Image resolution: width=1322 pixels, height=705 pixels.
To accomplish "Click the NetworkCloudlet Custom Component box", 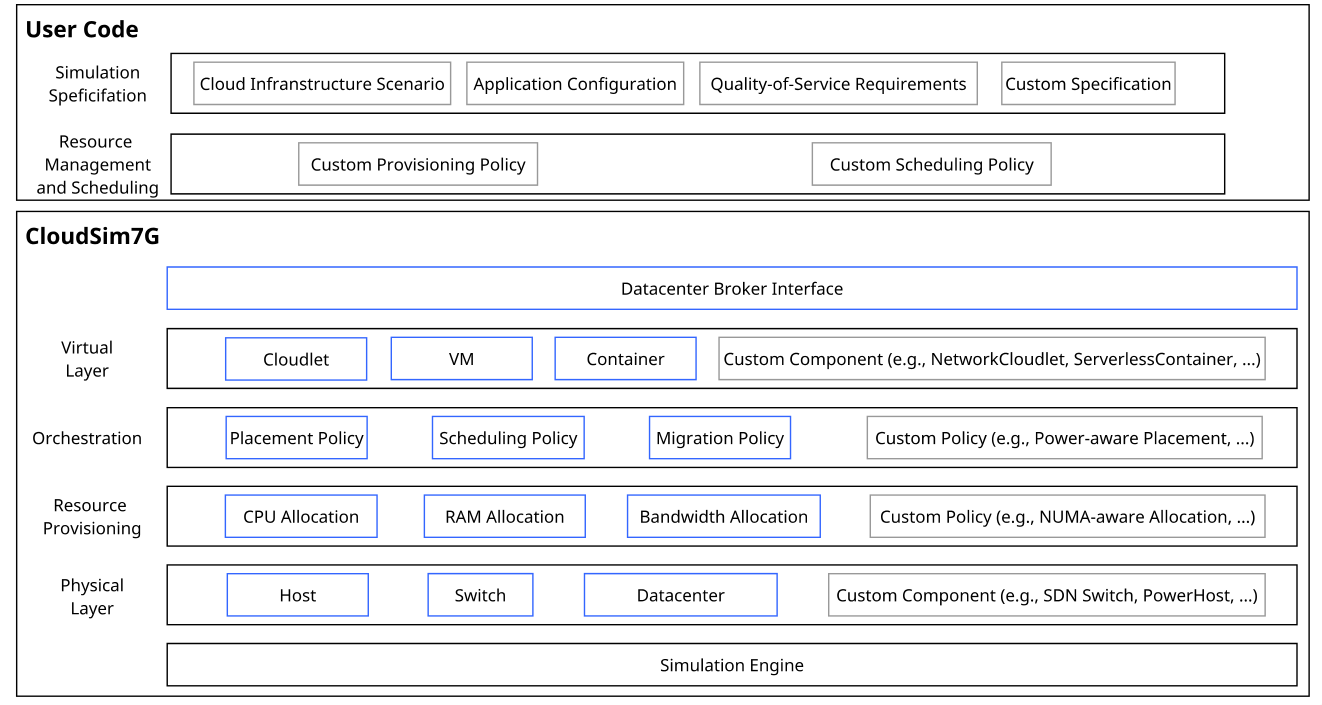I will pyautogui.click(x=992, y=359).
